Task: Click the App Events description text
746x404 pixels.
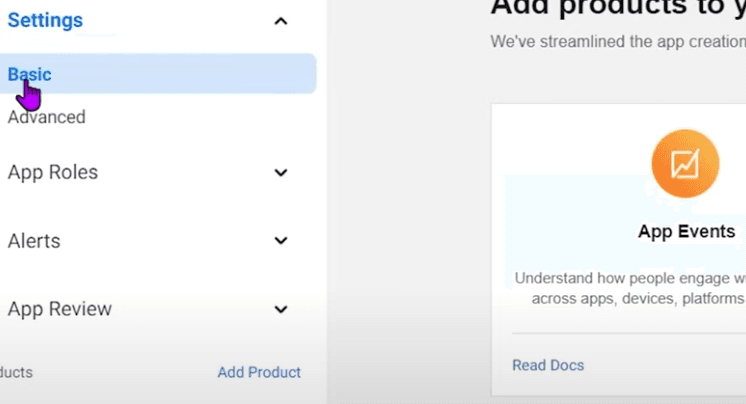Action: (x=630, y=288)
